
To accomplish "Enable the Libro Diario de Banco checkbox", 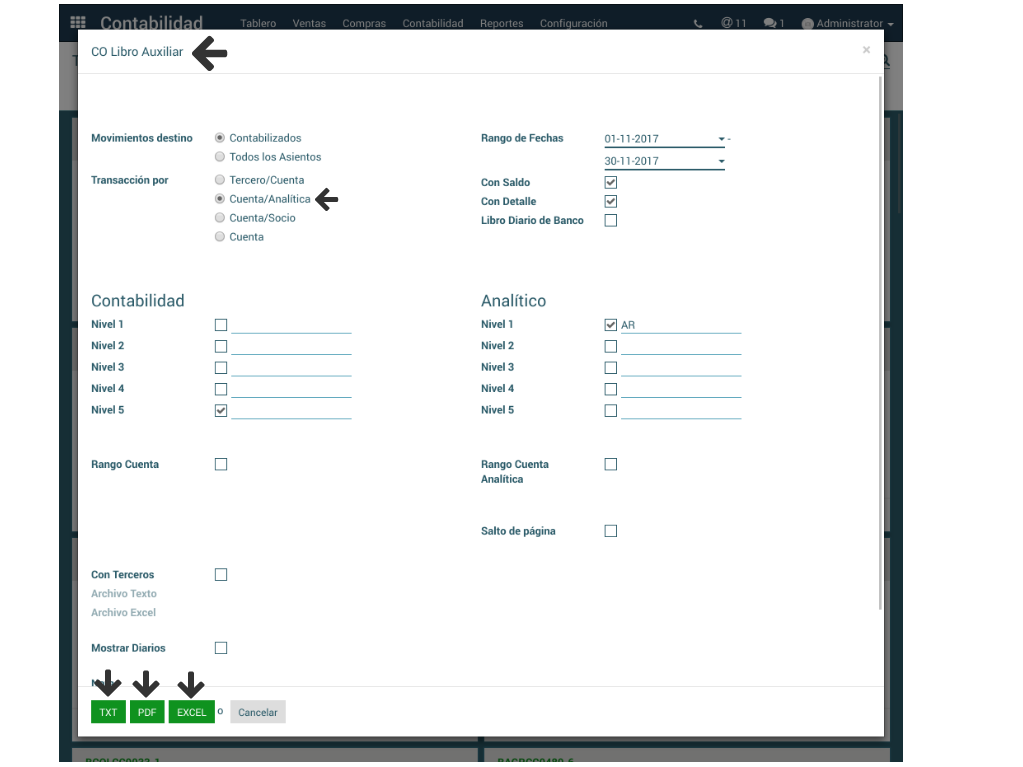I will [x=611, y=221].
